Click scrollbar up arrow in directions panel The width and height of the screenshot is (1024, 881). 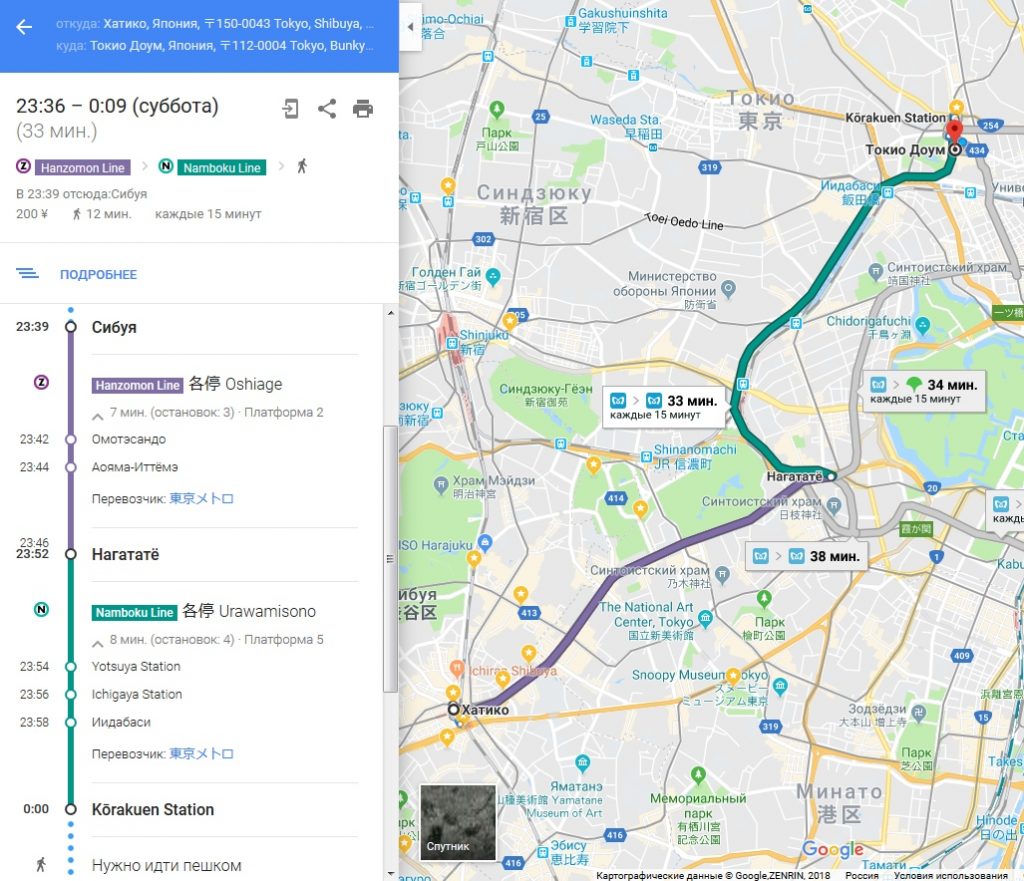point(391,313)
